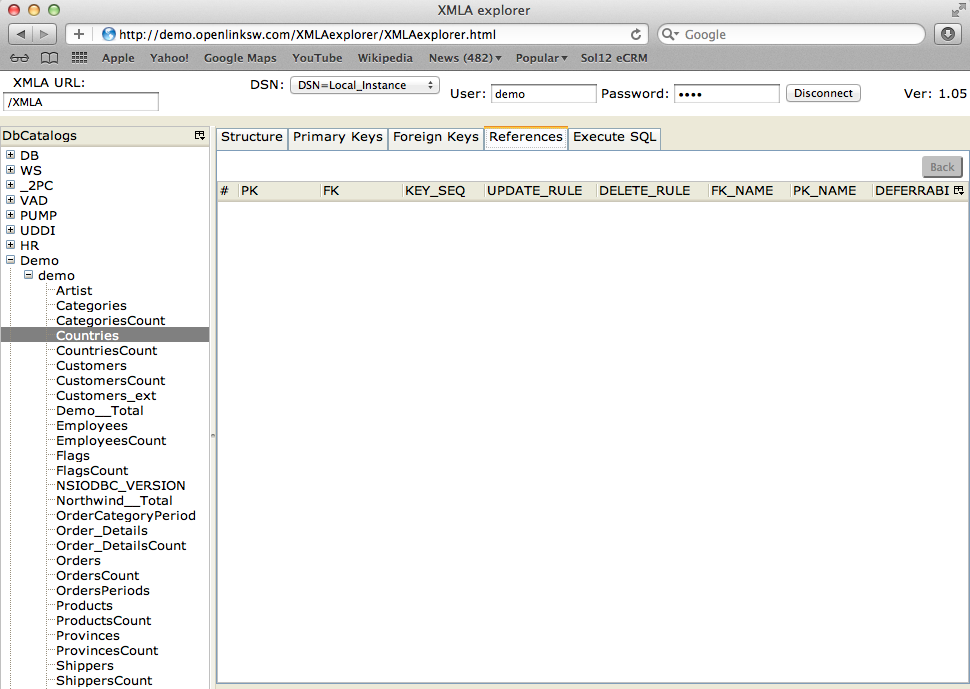The height and width of the screenshot is (689, 970).
Task: Click the Disconnect button
Action: click(x=823, y=93)
